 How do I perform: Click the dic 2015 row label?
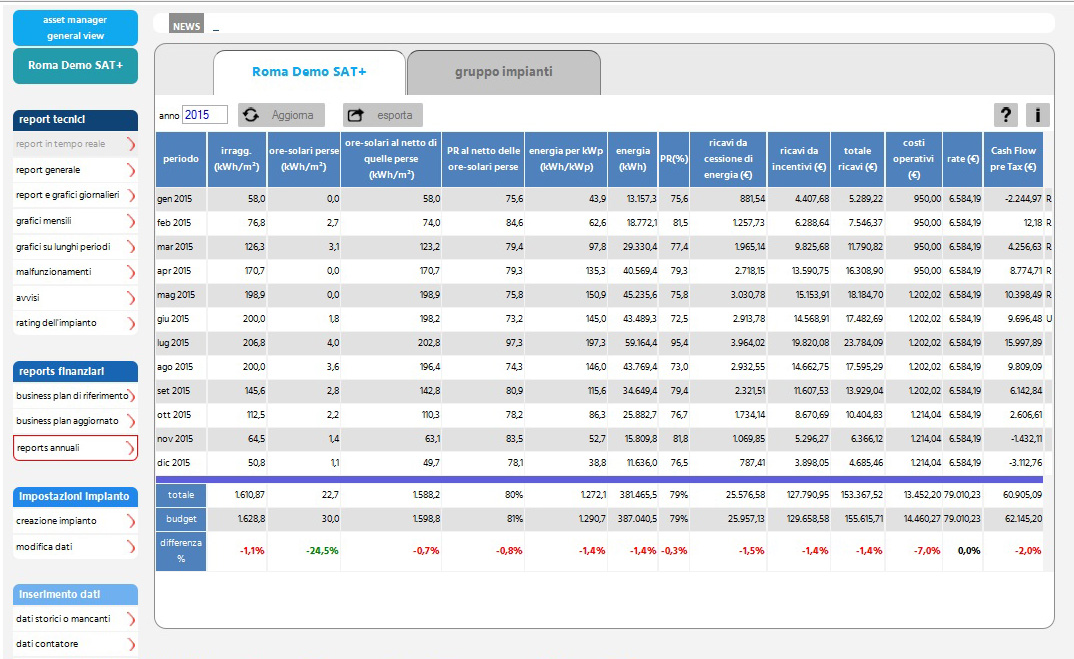174,463
